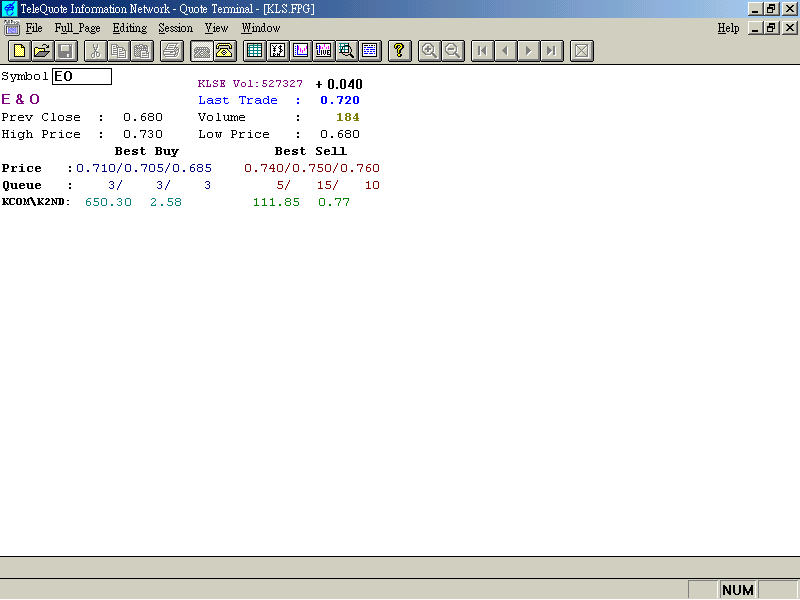Click the sell queue value 15/
The image size is (800, 600).
[328, 185]
